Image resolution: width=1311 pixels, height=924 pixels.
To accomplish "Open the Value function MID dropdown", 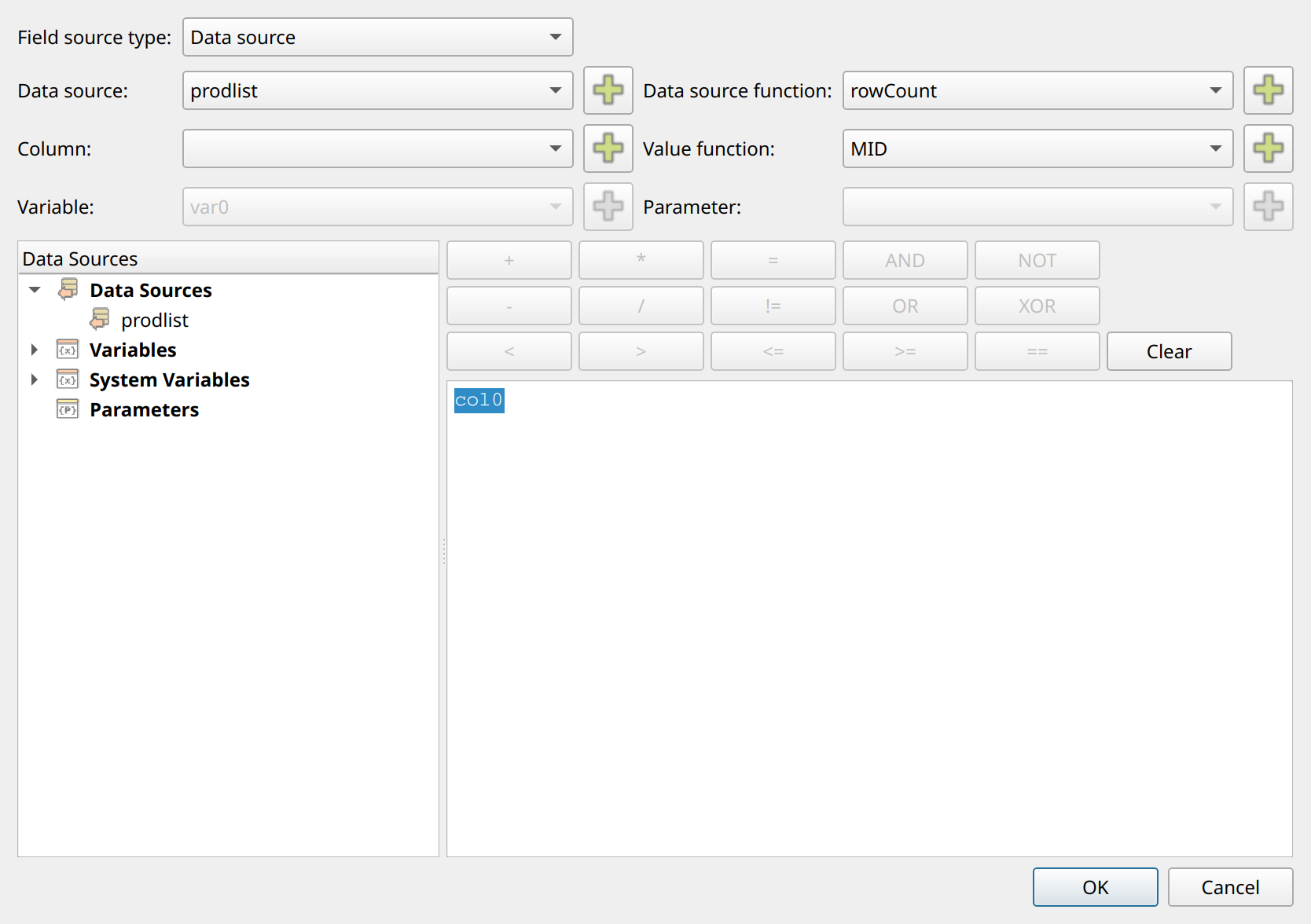I will point(1038,148).
